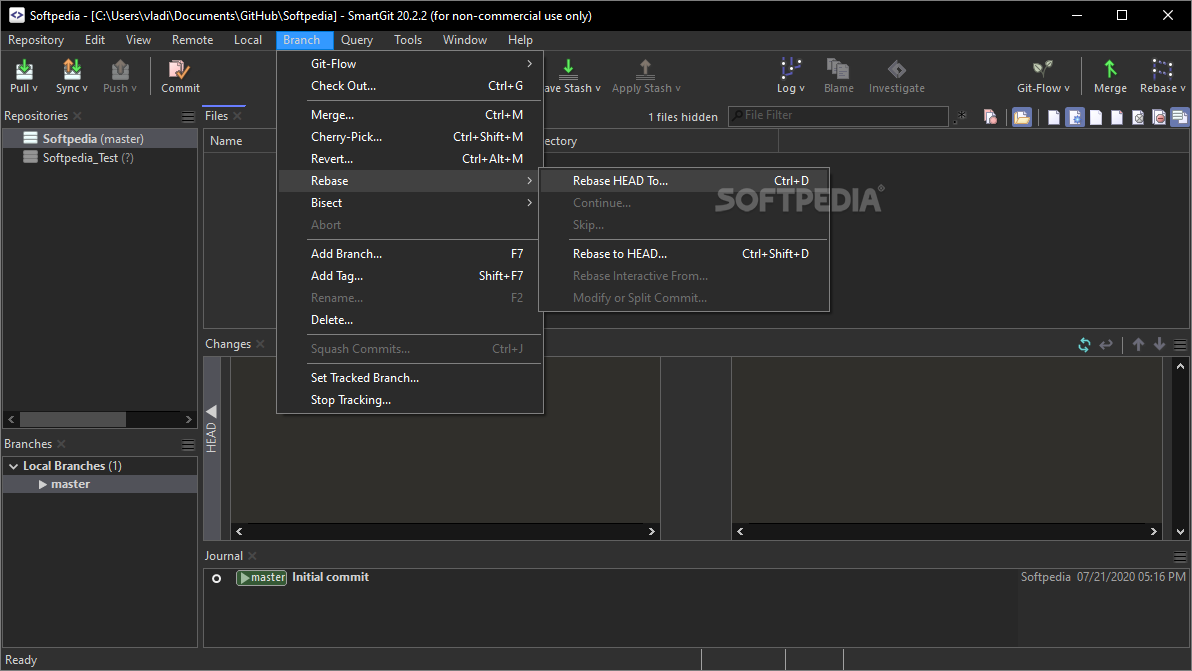Click the magnifier icon in File Filter
The image size is (1192, 671).
(737, 116)
